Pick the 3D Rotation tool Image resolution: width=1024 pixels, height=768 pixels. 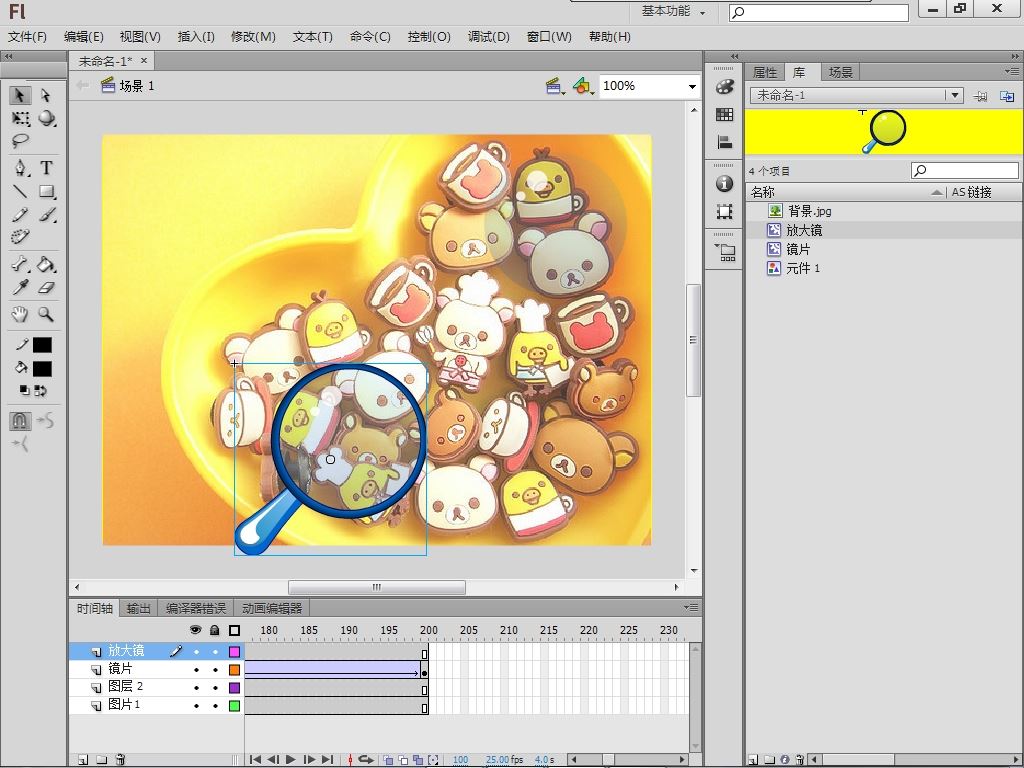point(46,118)
